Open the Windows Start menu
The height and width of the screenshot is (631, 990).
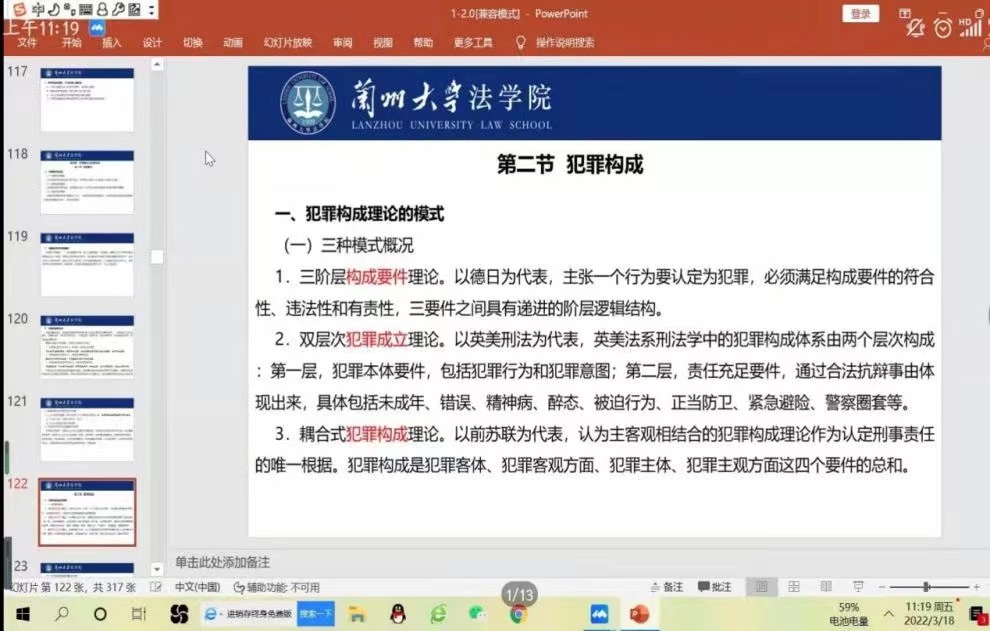pos(23,613)
